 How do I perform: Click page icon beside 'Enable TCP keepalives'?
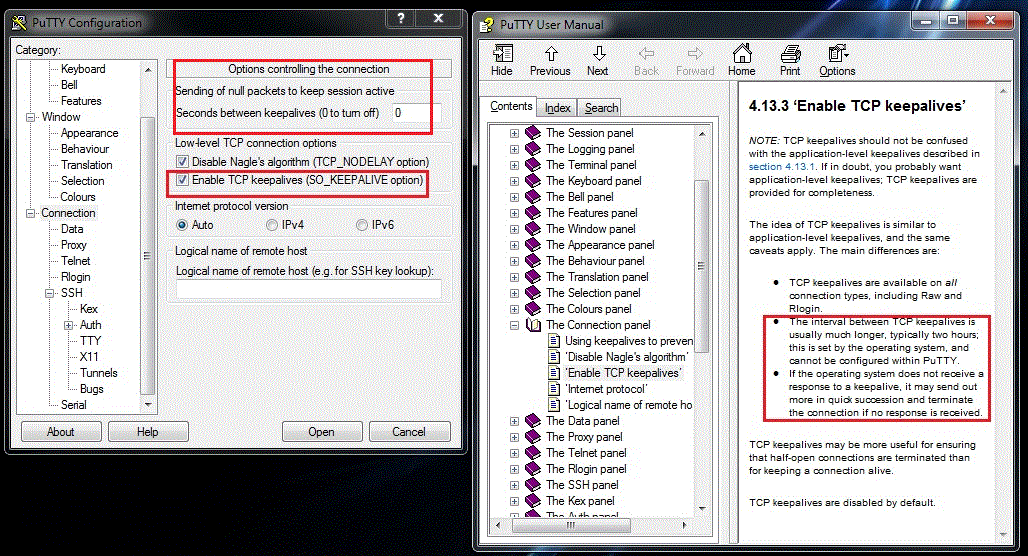pos(554,372)
